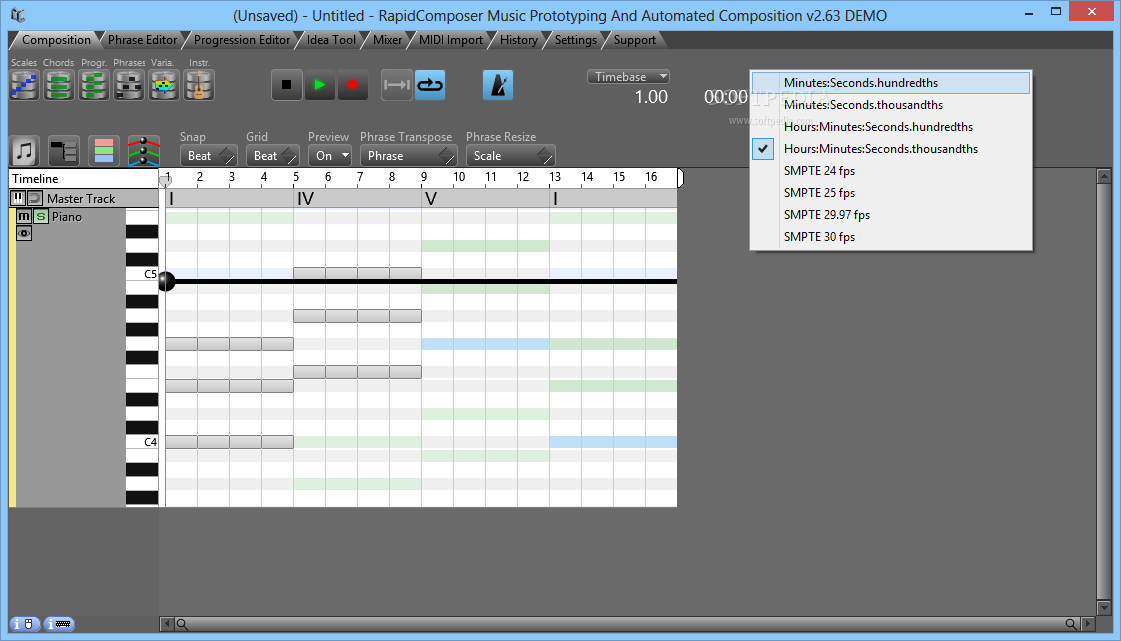The width and height of the screenshot is (1121, 641).
Task: Select the music note view button
Action: coord(25,151)
